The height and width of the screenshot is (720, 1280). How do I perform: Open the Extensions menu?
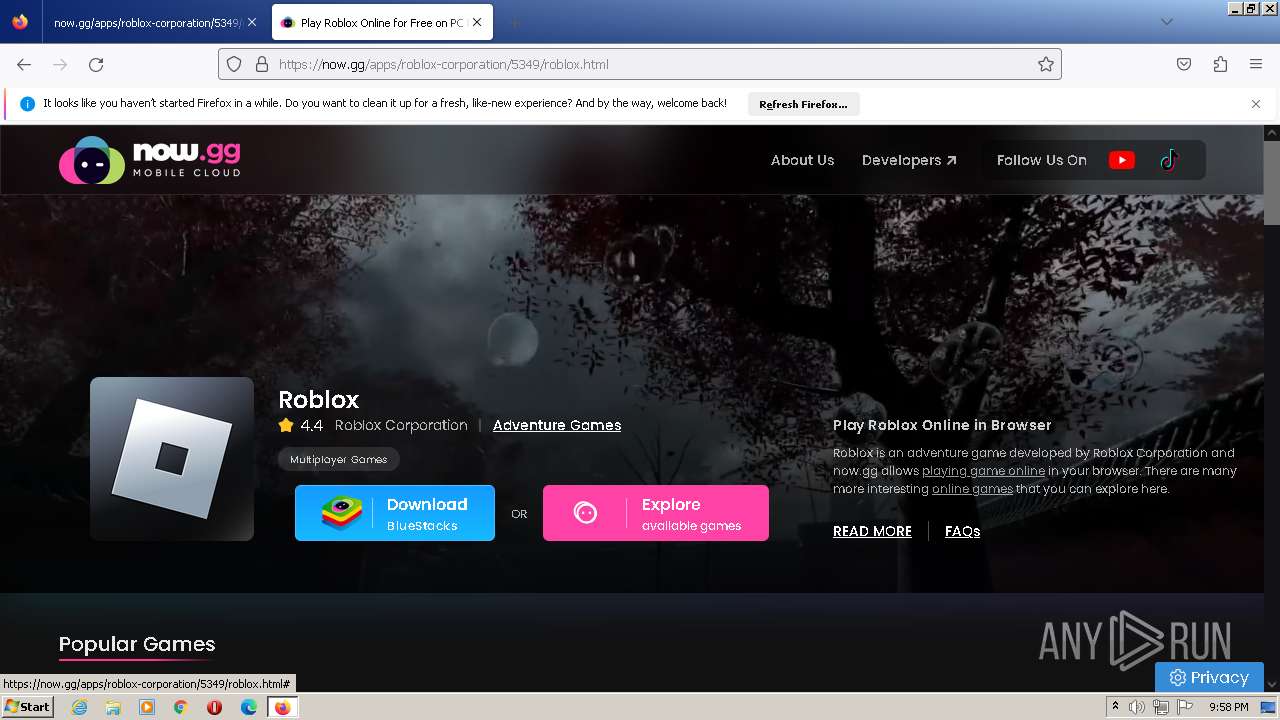click(1220, 64)
